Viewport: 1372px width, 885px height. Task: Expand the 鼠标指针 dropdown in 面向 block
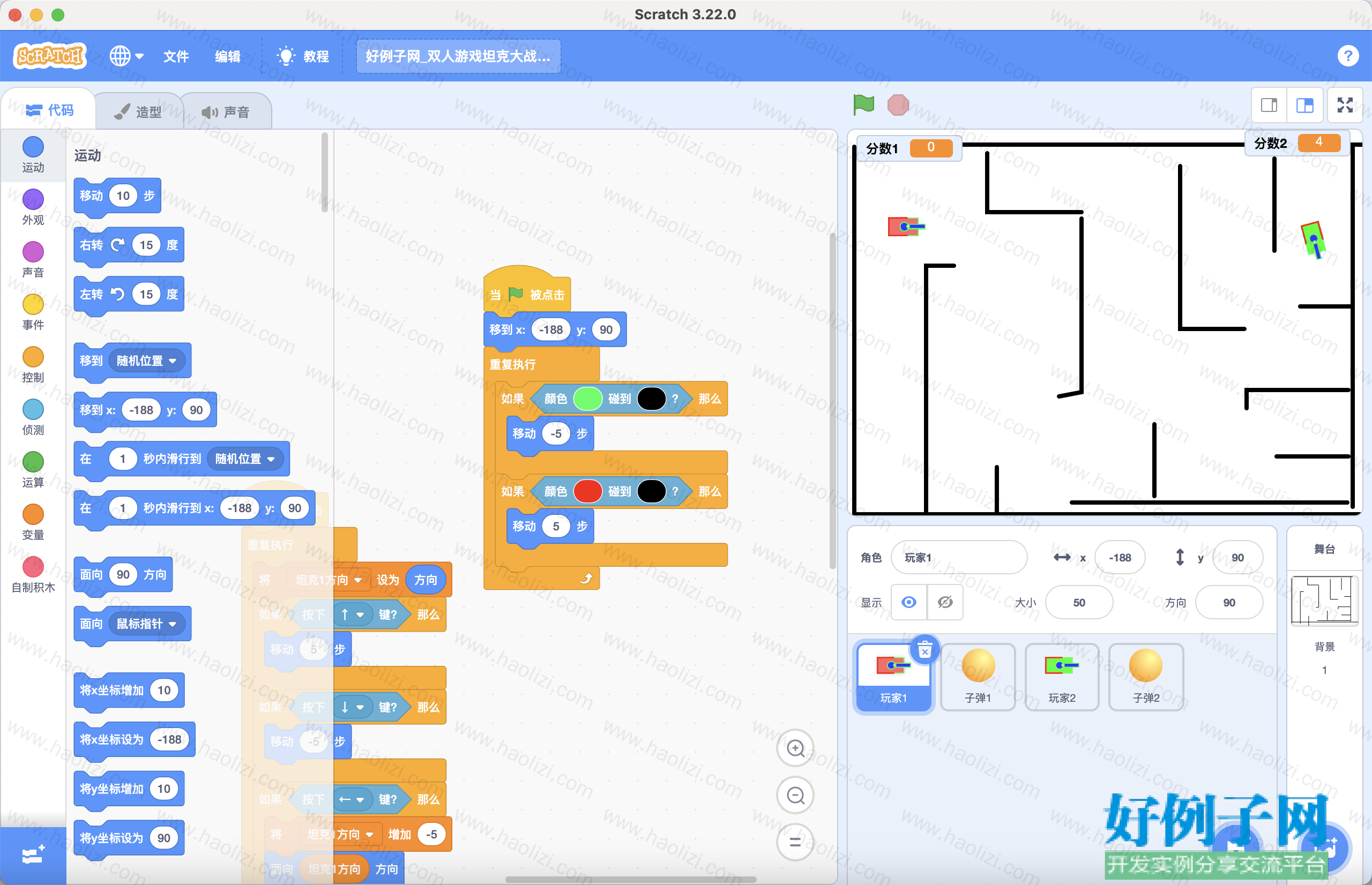tap(146, 624)
